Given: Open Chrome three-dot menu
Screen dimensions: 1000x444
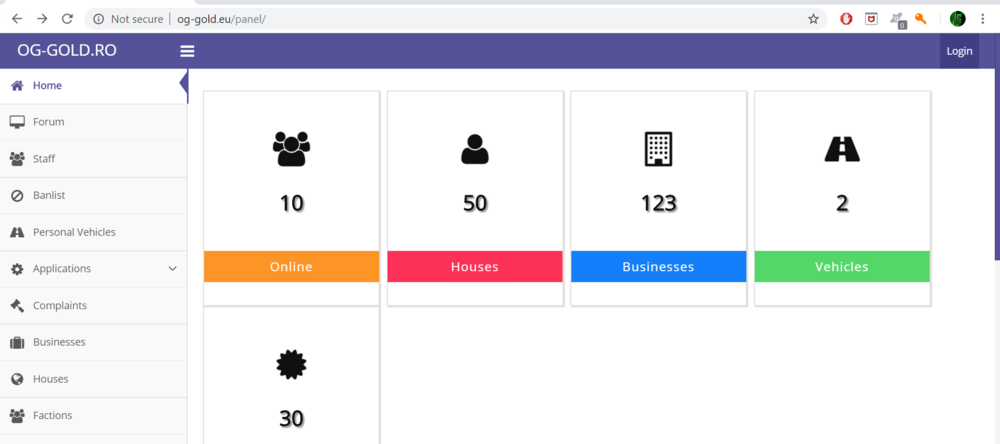Looking at the screenshot, I should click(982, 19).
